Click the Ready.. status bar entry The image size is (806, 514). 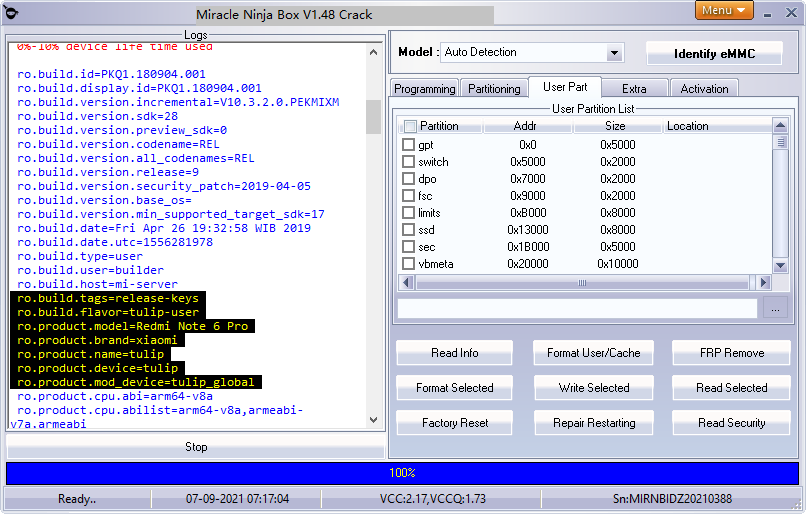coord(77,499)
